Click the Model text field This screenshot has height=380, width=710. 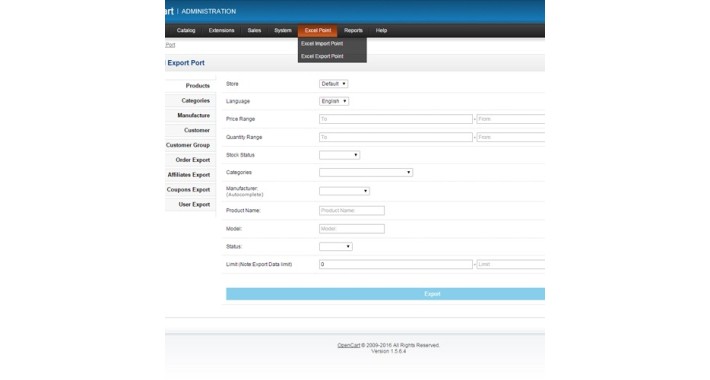(x=352, y=229)
